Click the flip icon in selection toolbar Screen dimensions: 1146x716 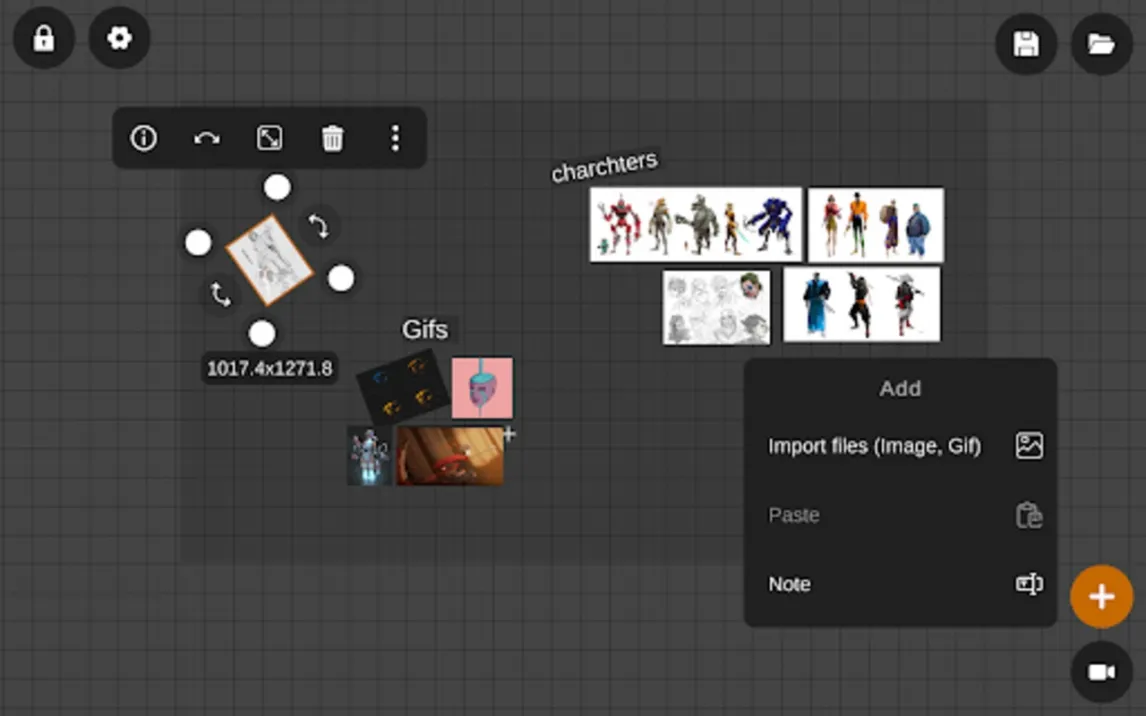tap(207, 138)
